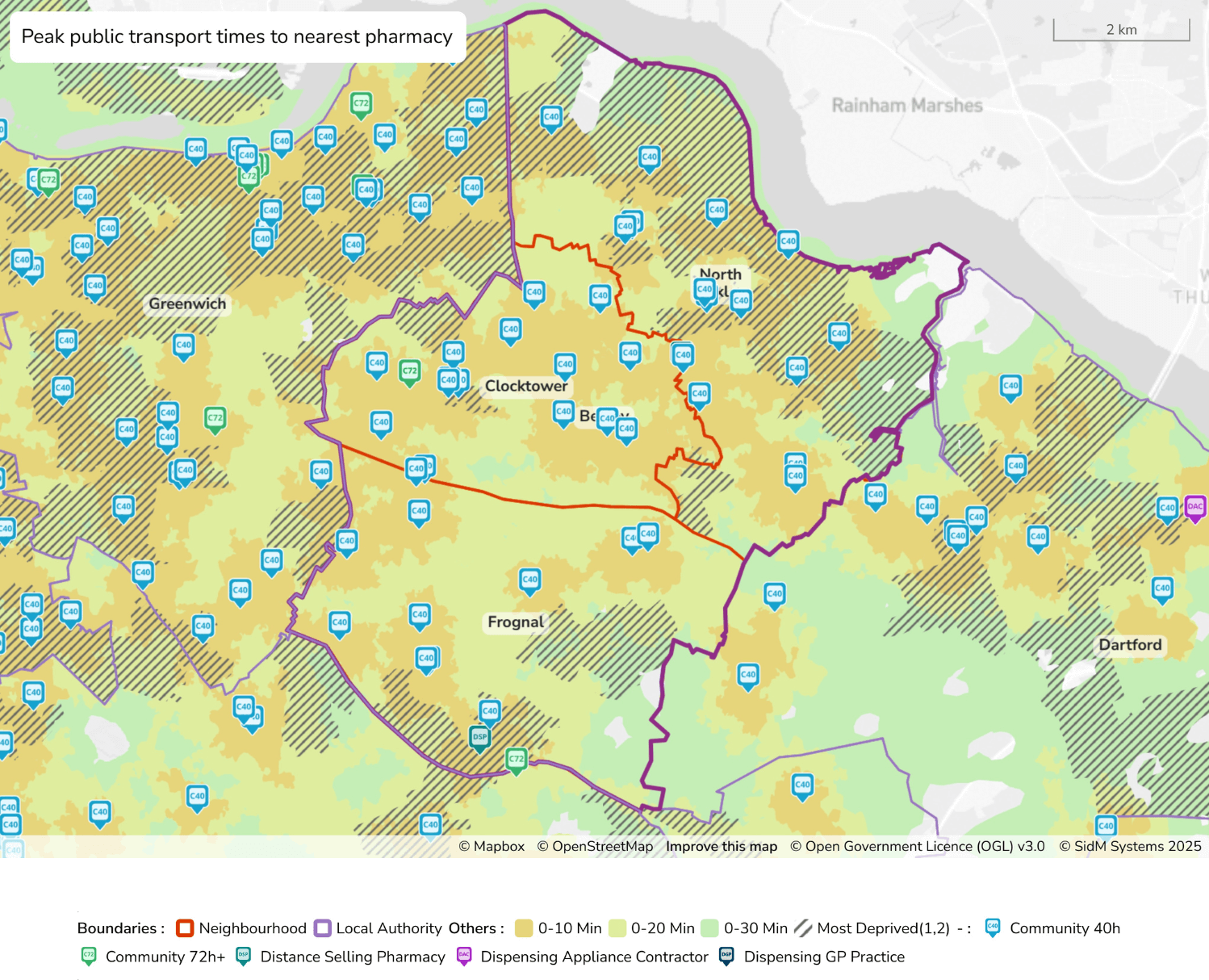Toggle the Local Authority boundary legend entry
This screenshot has height=980, width=1209.
click(322, 928)
